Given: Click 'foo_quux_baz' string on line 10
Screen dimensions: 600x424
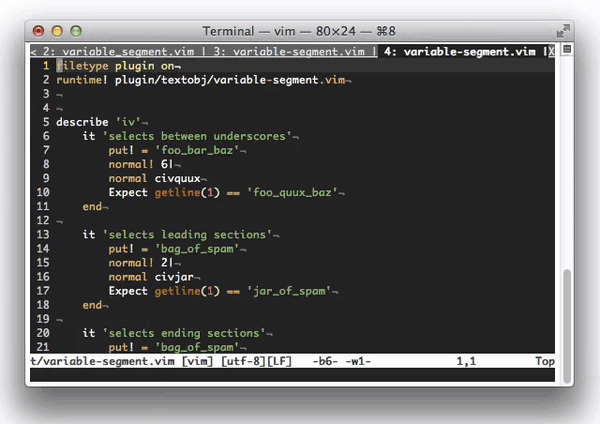Looking at the screenshot, I should click(292, 192).
